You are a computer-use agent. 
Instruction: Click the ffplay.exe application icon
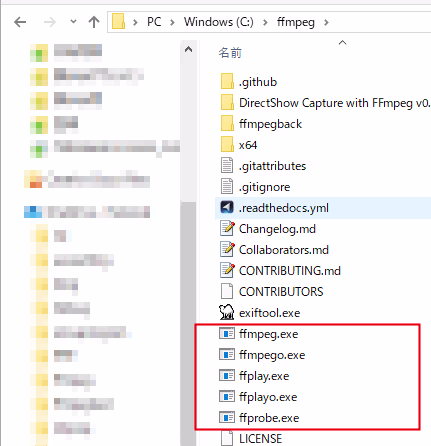click(x=227, y=375)
